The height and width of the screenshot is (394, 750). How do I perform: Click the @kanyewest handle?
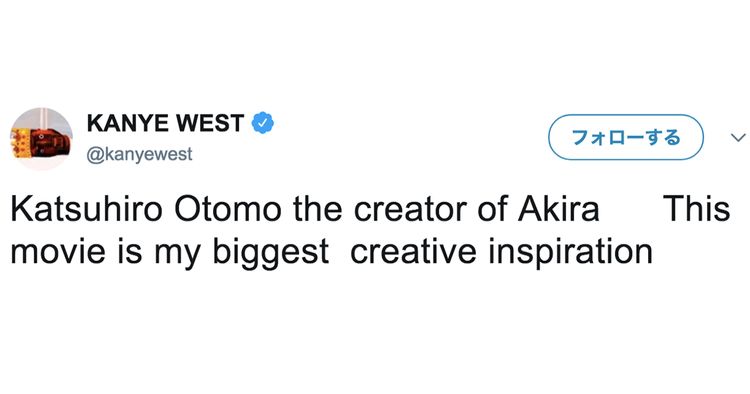click(139, 154)
